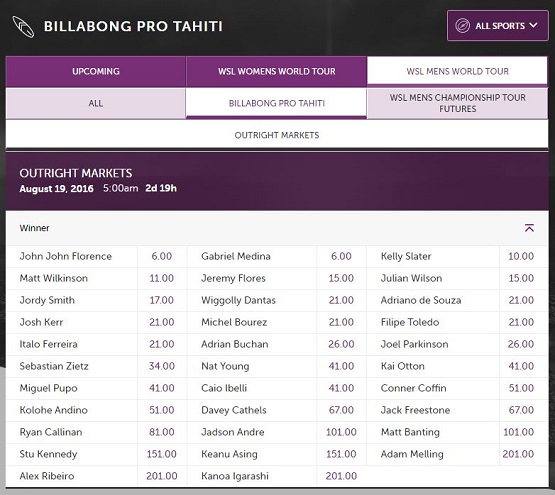
Task: Select Michel Bourez odds 21.00
Action: click(341, 322)
